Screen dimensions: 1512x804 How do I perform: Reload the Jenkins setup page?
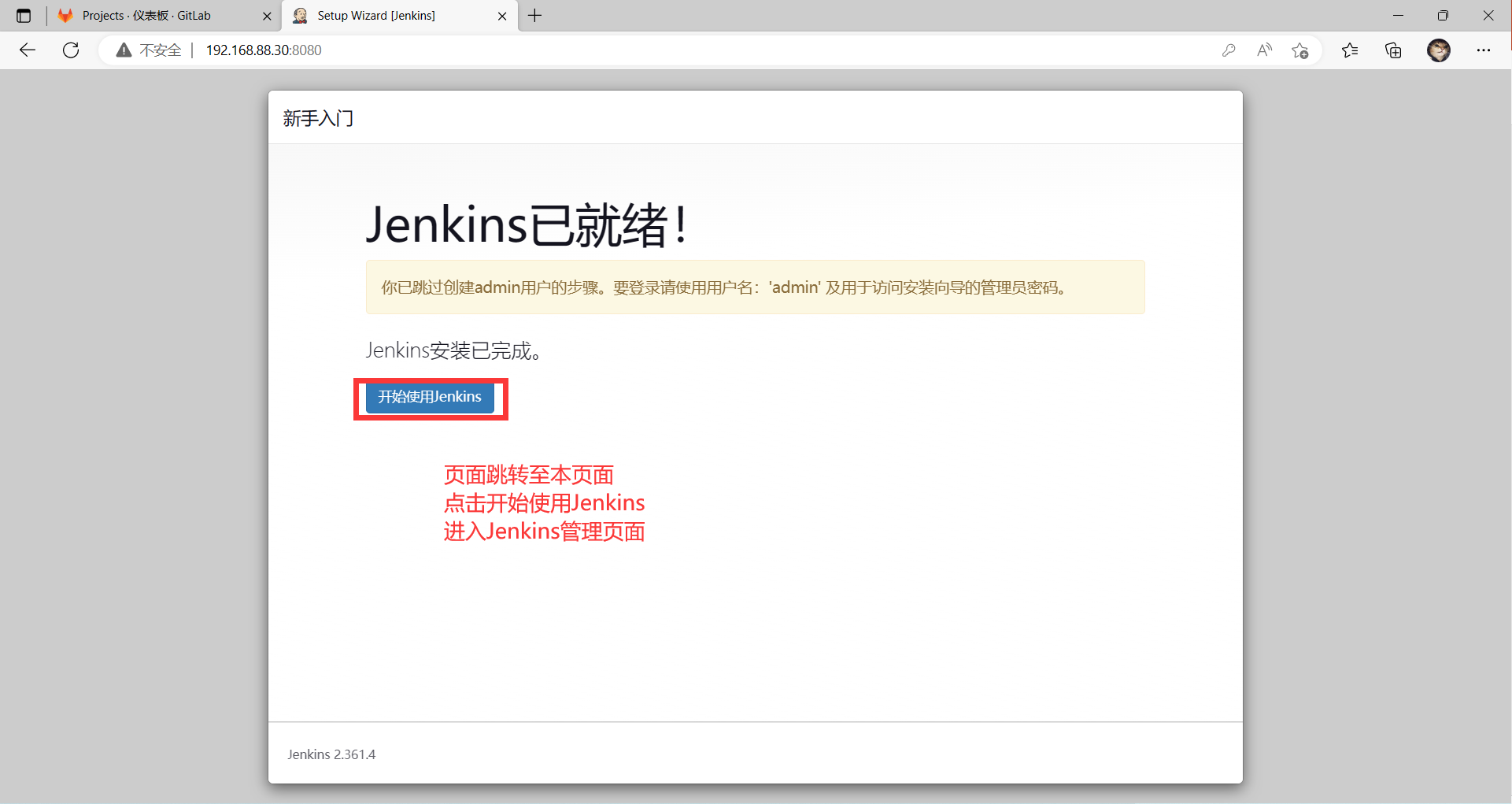pos(71,50)
